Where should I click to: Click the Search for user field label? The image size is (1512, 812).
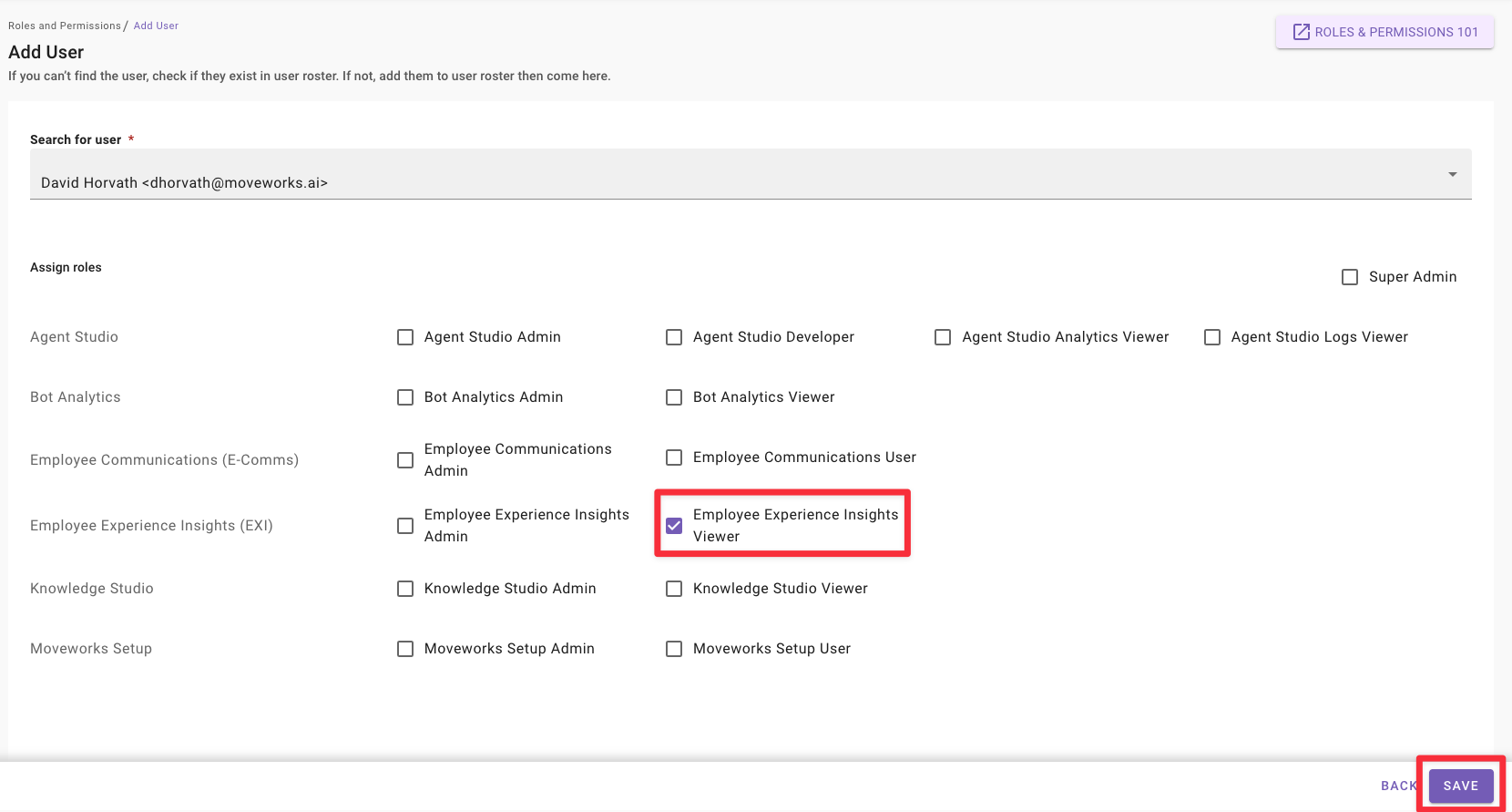coord(76,139)
